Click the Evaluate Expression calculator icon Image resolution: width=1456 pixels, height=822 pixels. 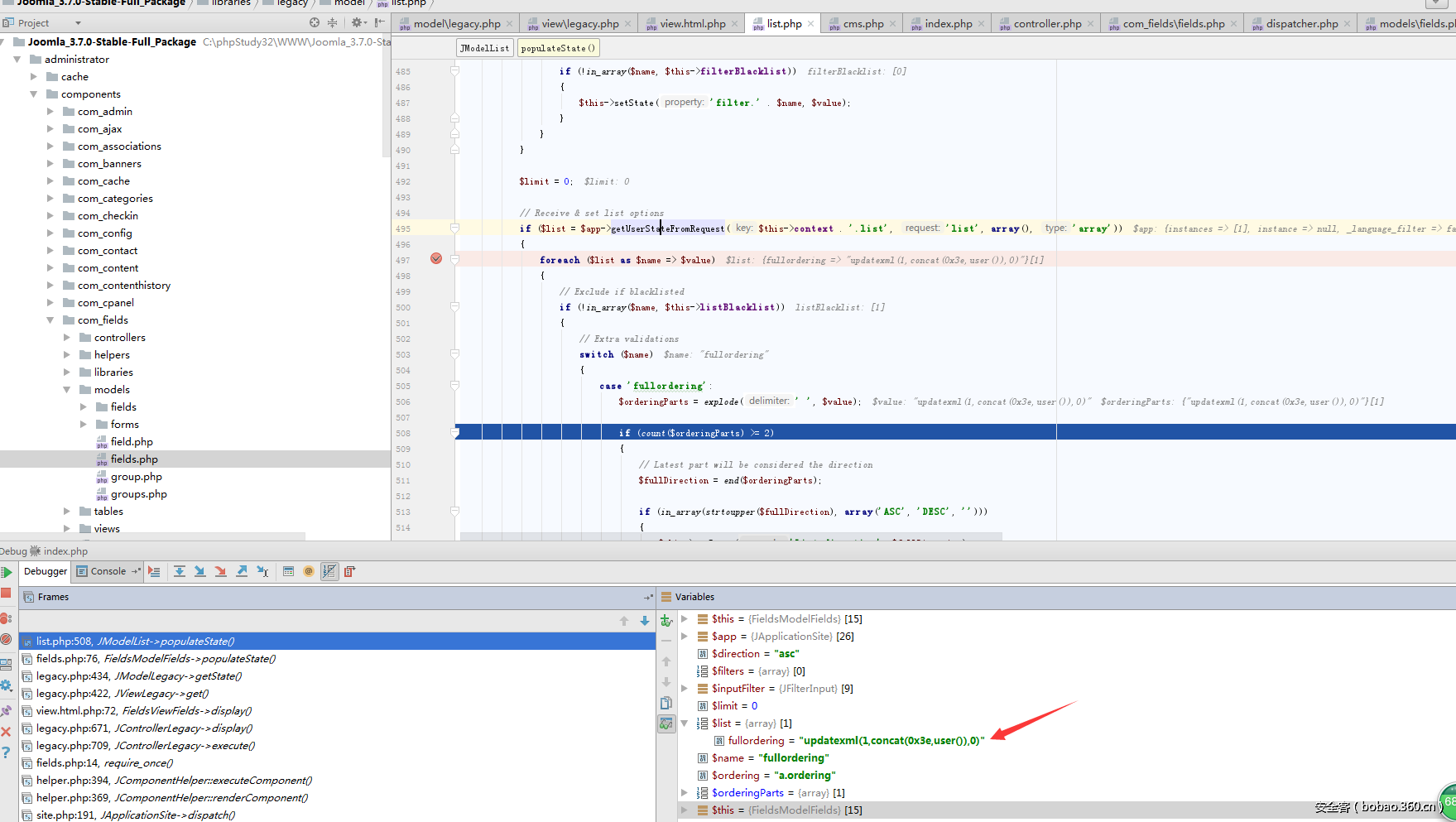(288, 571)
